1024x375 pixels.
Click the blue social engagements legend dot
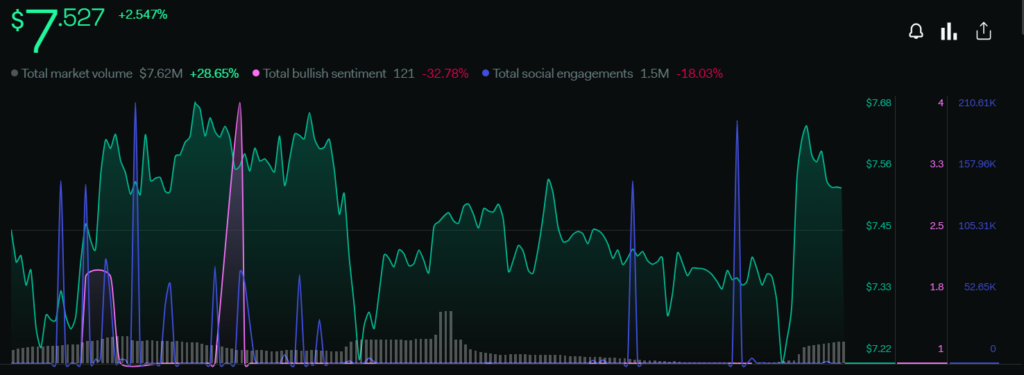[485, 74]
